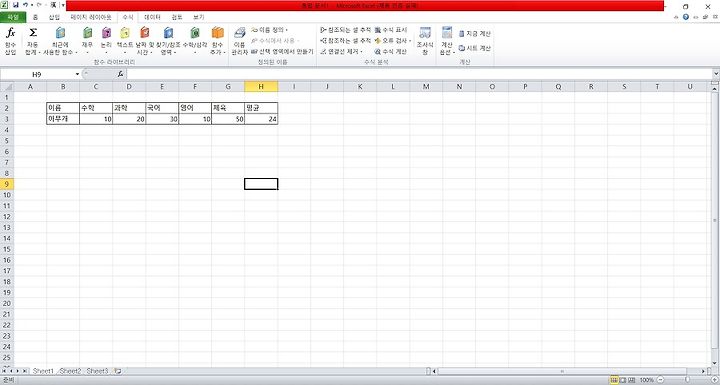
Task: Switch to Page Break Preview in status bar
Action: point(632,380)
